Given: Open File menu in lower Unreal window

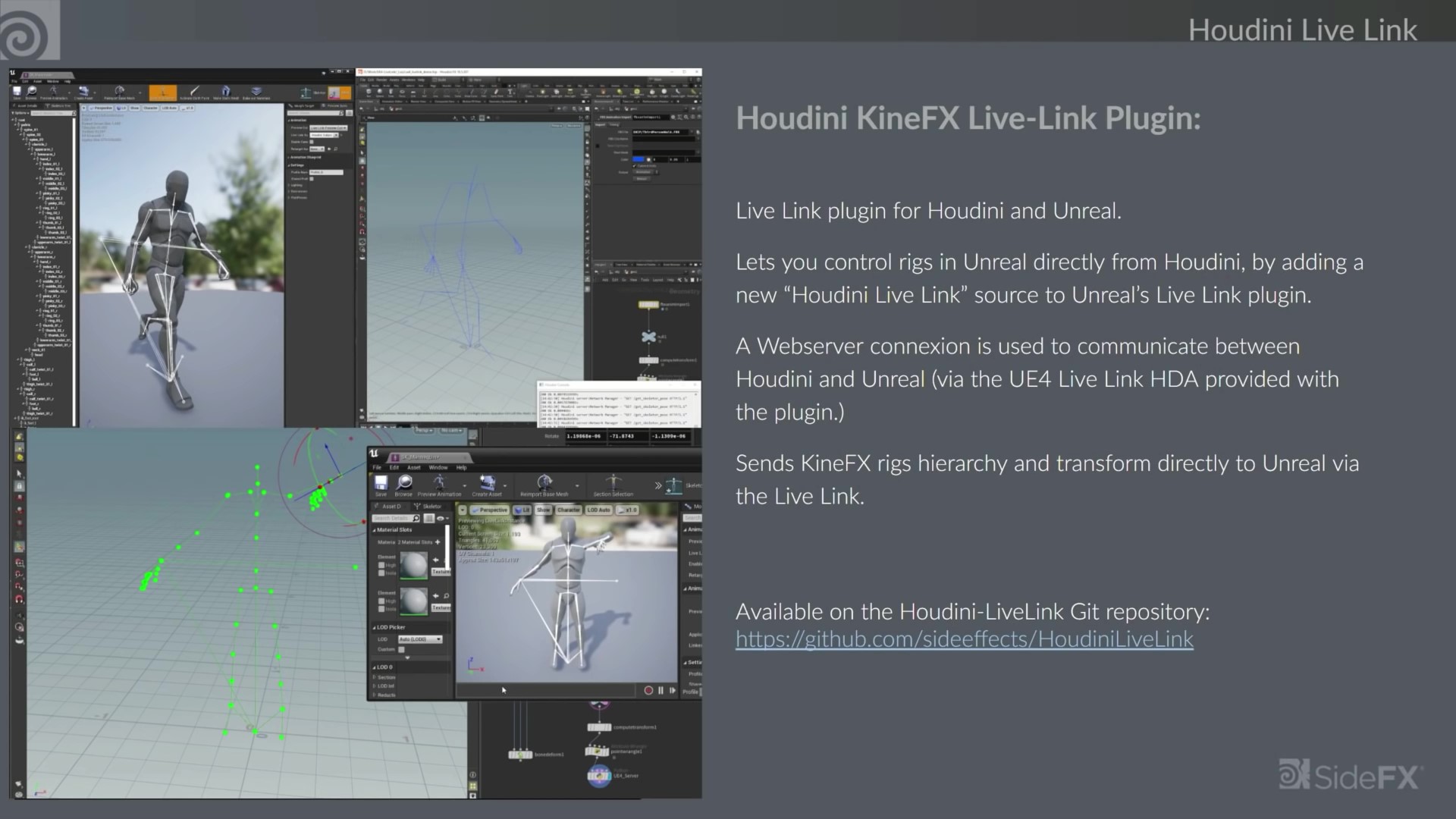Looking at the screenshot, I should [x=377, y=467].
